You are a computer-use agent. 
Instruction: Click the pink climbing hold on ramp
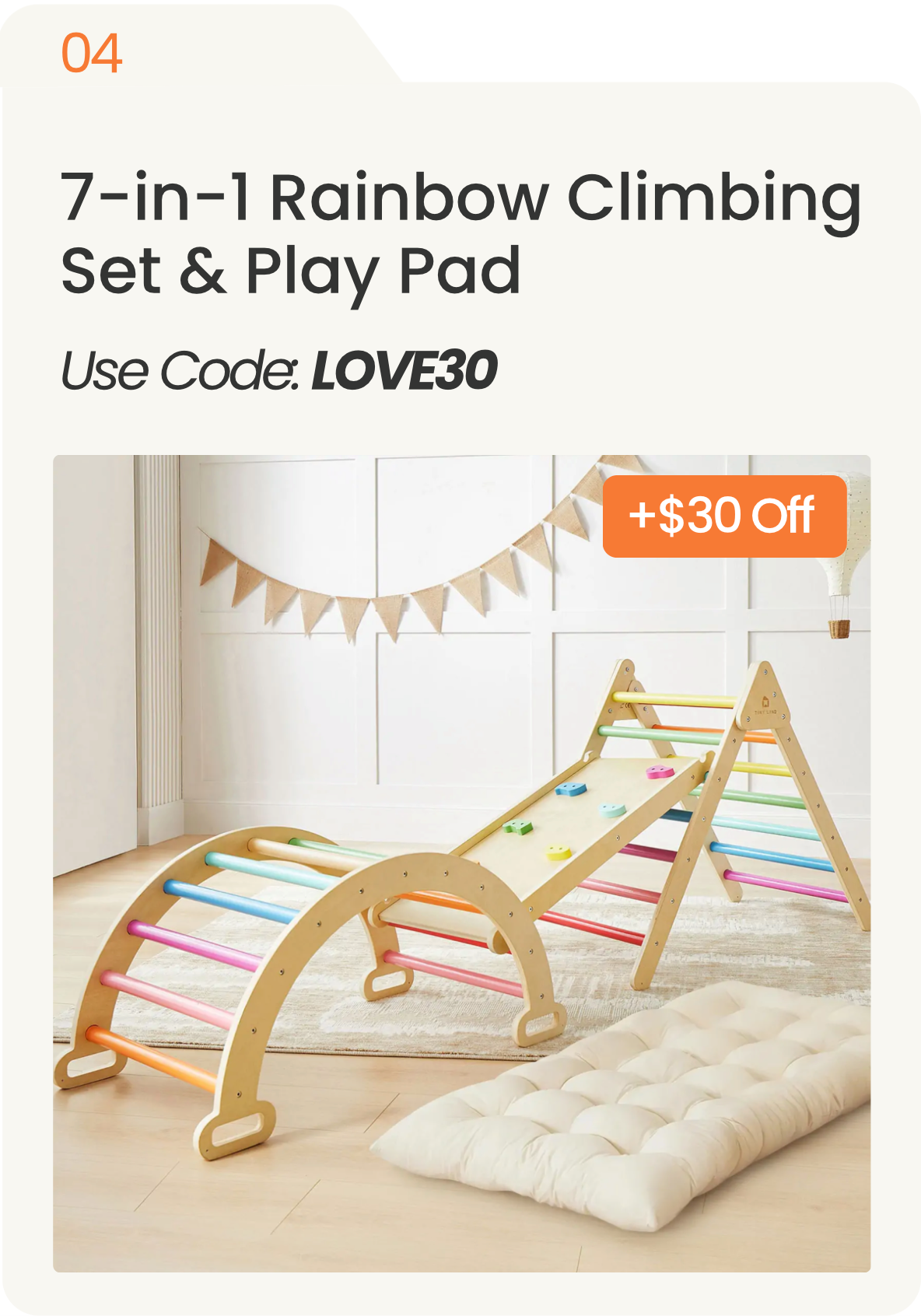(660, 772)
